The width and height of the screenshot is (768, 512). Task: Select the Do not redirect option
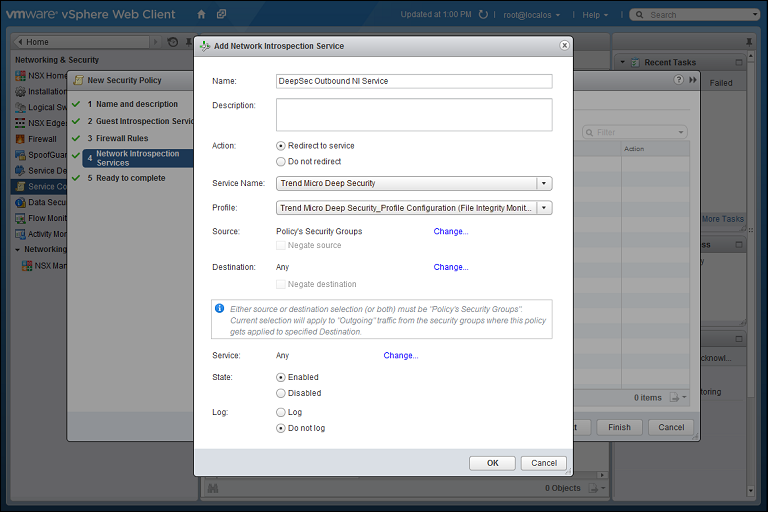[x=281, y=161]
